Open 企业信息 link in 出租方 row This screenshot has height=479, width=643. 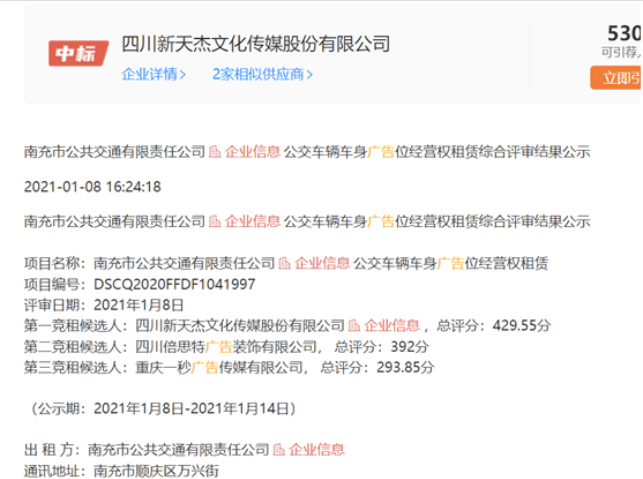pyautogui.click(x=317, y=450)
